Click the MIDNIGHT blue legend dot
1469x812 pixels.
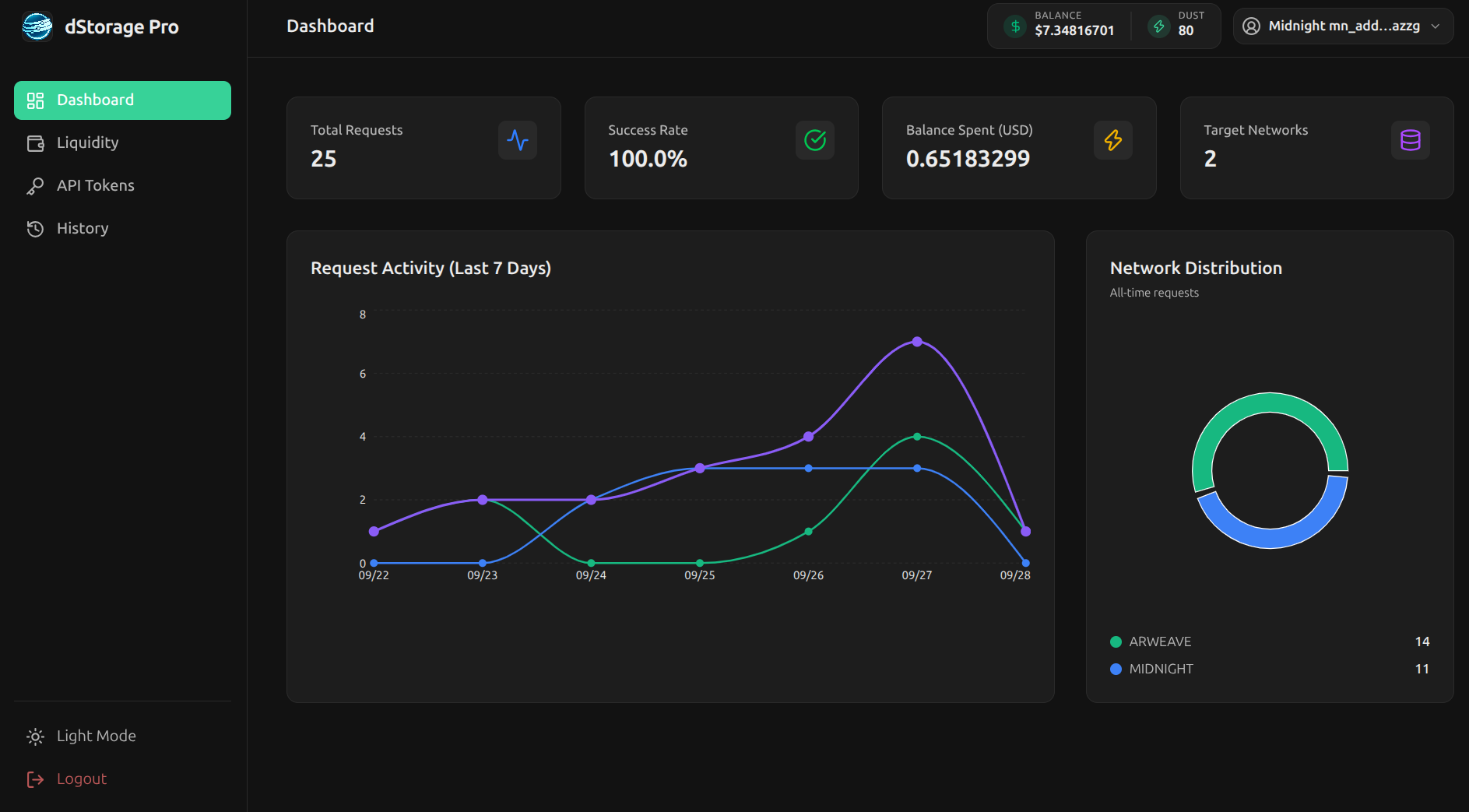point(1116,670)
